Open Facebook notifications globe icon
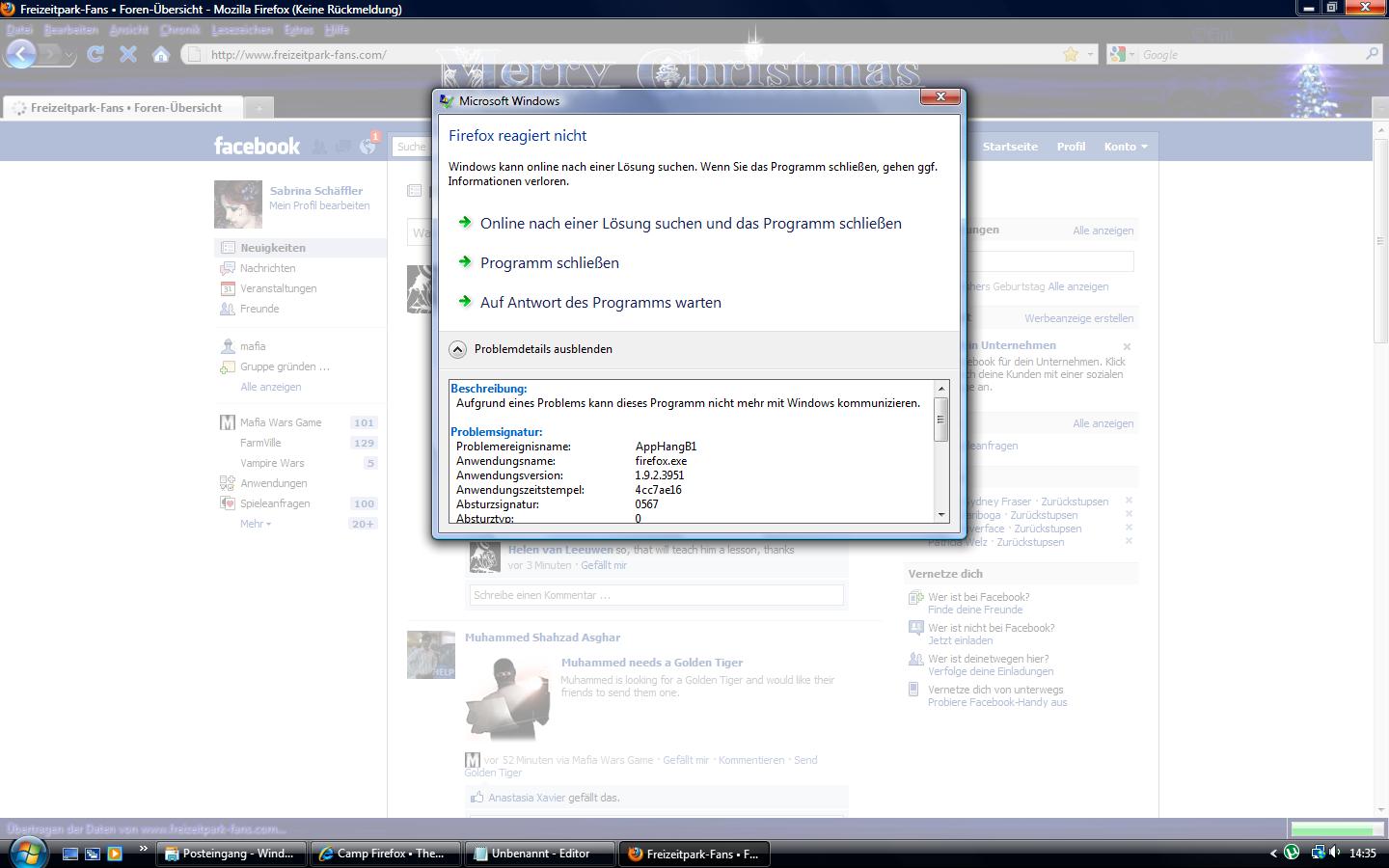The width and height of the screenshot is (1389, 868). pyautogui.click(x=368, y=146)
